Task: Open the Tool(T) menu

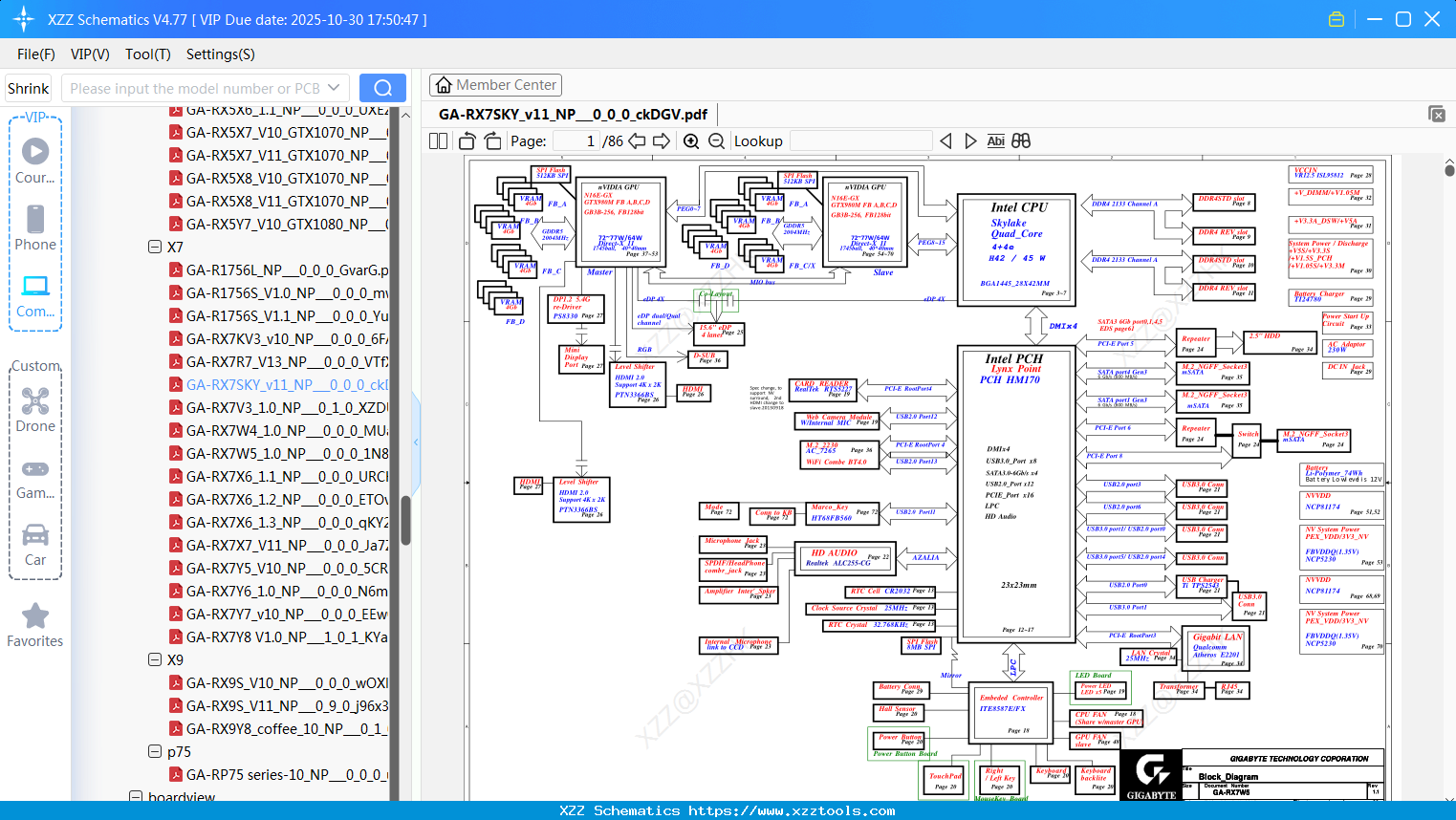Action: [x=148, y=54]
